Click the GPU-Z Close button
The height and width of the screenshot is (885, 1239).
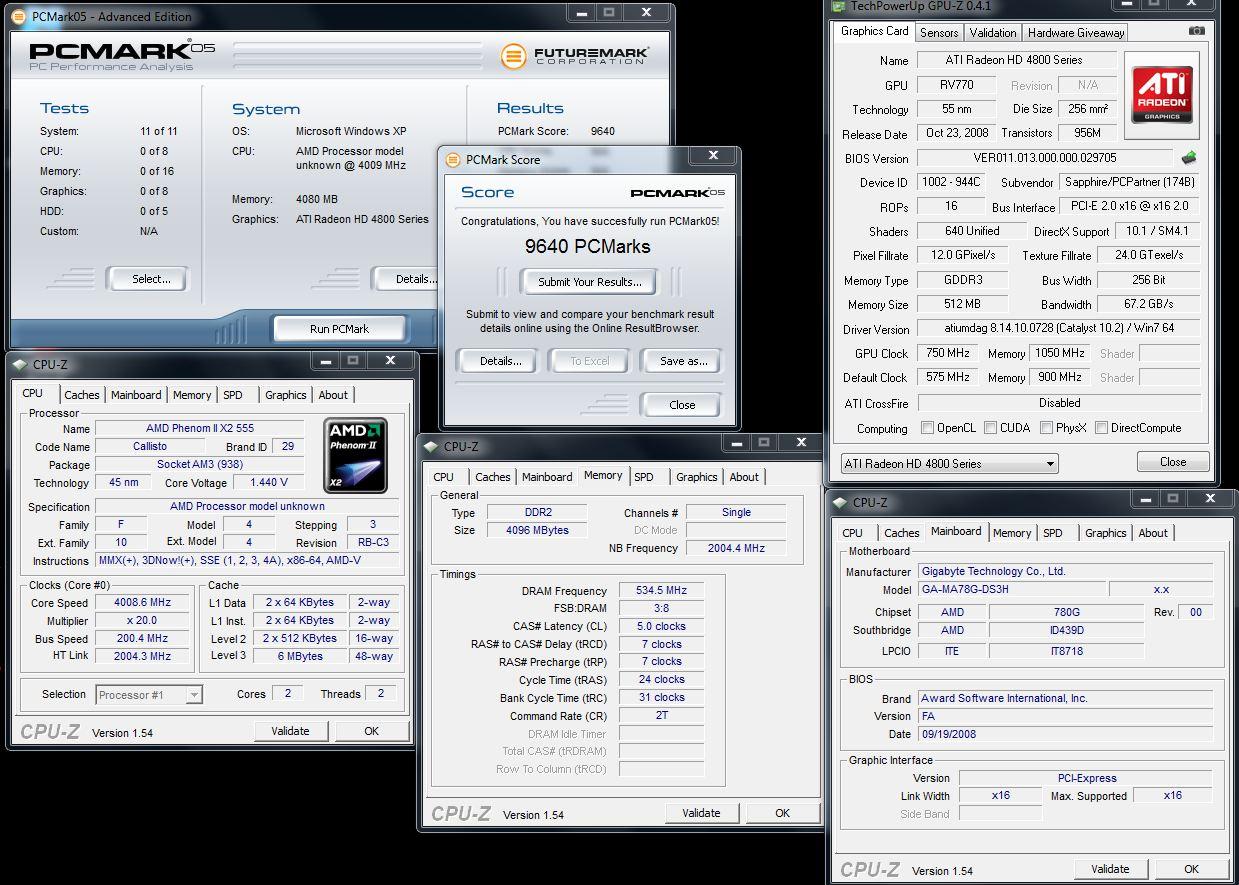click(1173, 462)
